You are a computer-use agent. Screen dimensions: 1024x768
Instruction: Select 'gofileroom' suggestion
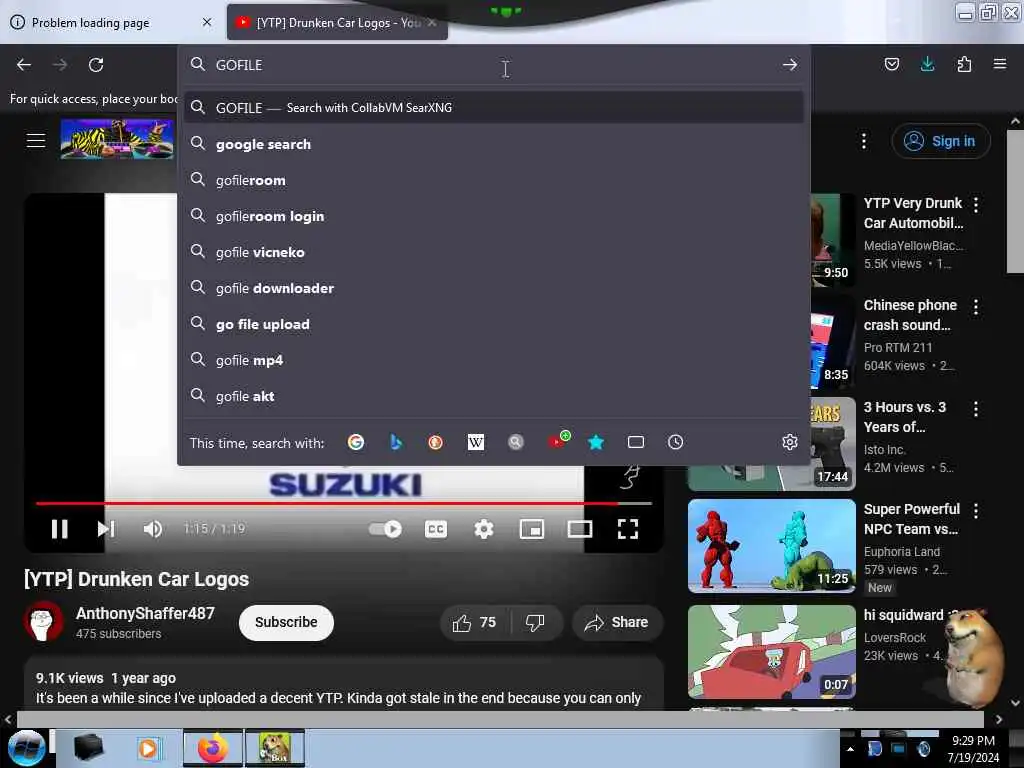(494, 180)
